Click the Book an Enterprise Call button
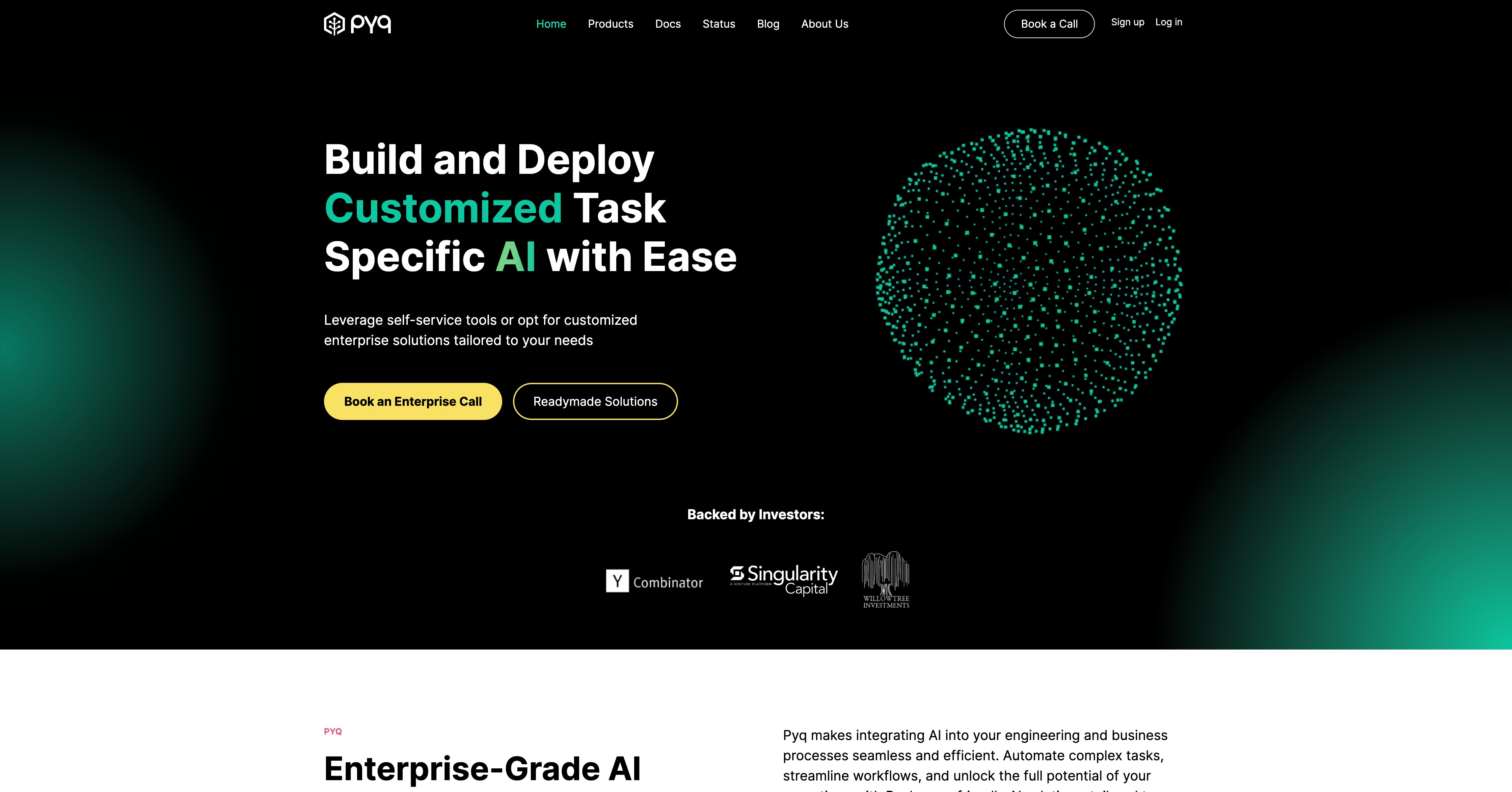 point(412,401)
